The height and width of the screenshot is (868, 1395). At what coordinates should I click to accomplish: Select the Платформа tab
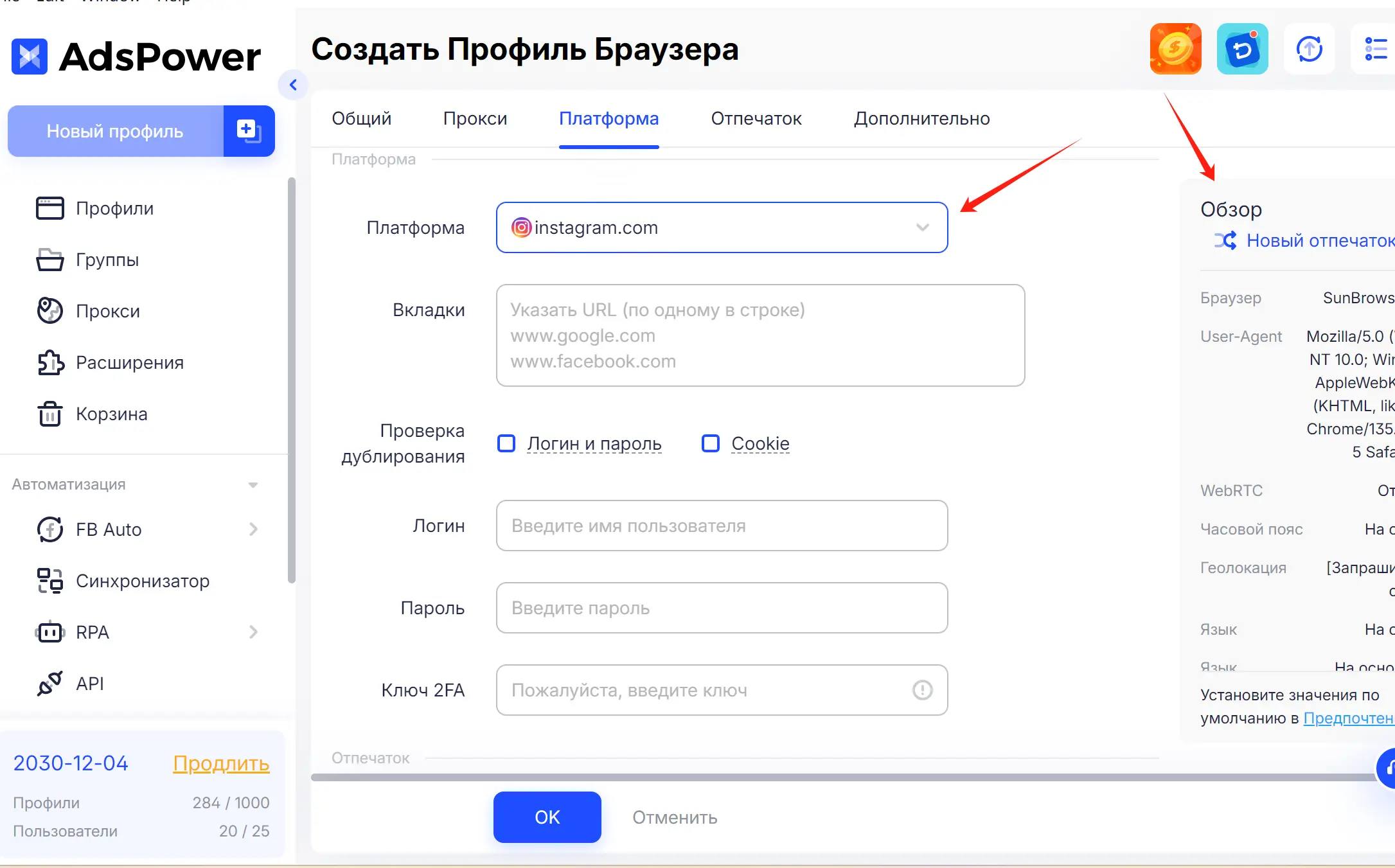(x=609, y=119)
